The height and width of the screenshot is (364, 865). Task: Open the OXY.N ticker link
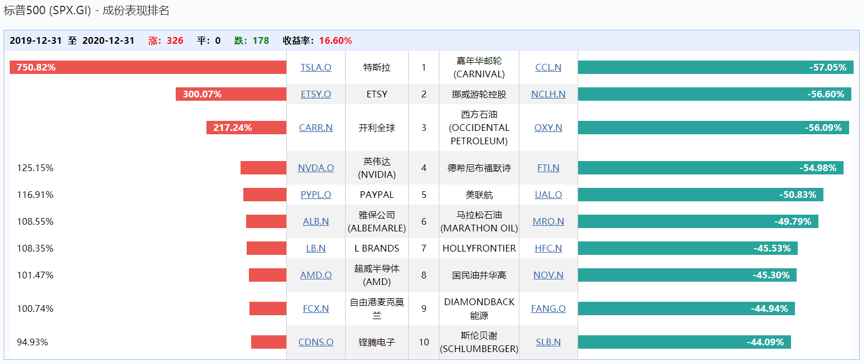(x=548, y=127)
